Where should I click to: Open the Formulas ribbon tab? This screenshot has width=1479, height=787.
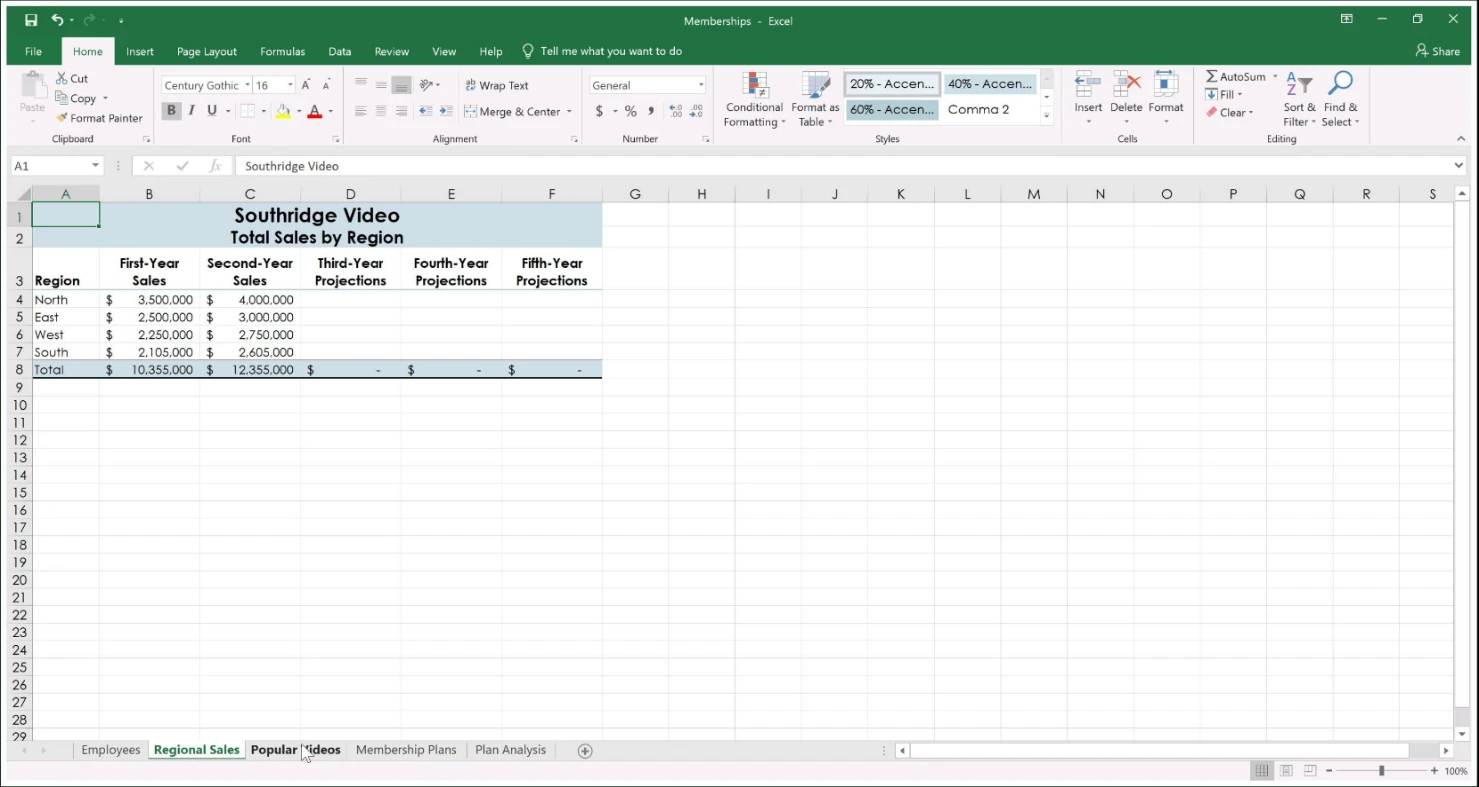282,52
